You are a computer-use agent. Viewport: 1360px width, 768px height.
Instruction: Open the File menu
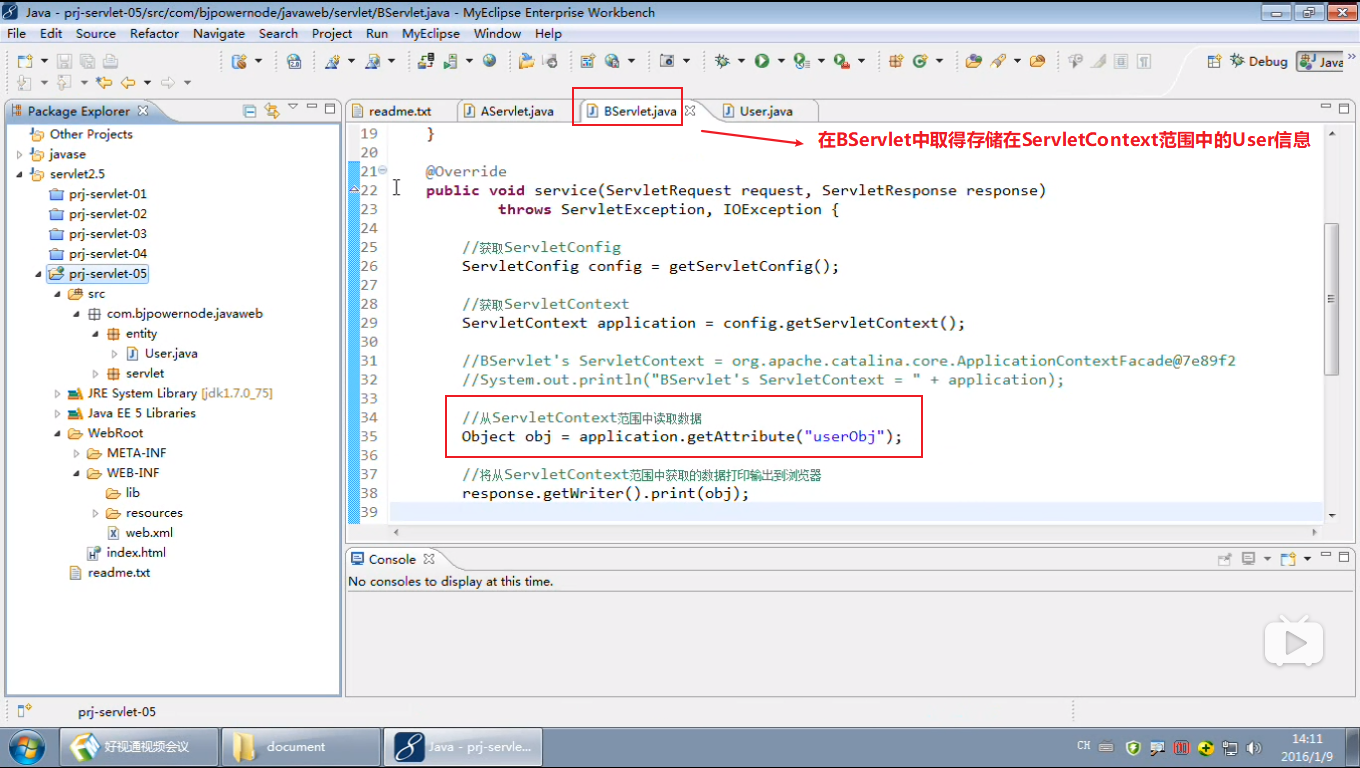click(16, 33)
